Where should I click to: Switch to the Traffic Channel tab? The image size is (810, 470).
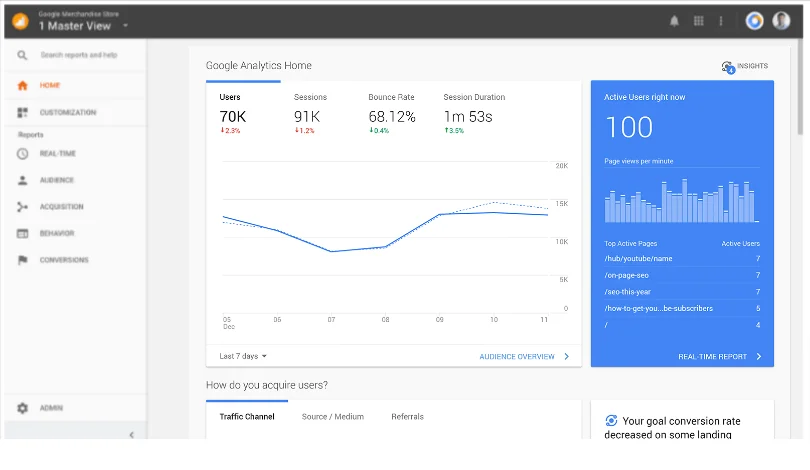247,417
